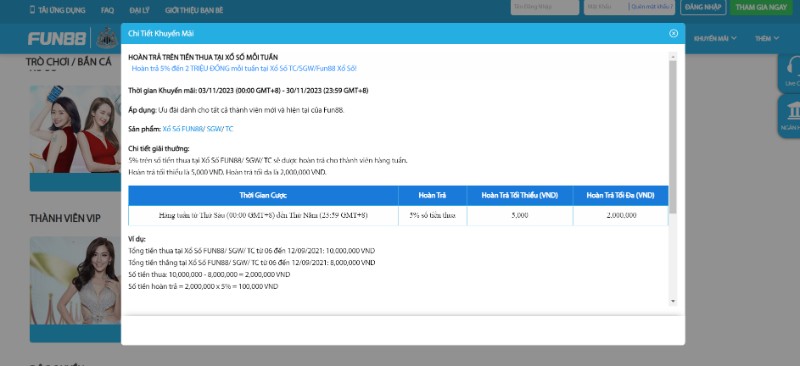The width and height of the screenshot is (800, 366).
Task: Click the Đăng Nhập button
Action: click(703, 7)
